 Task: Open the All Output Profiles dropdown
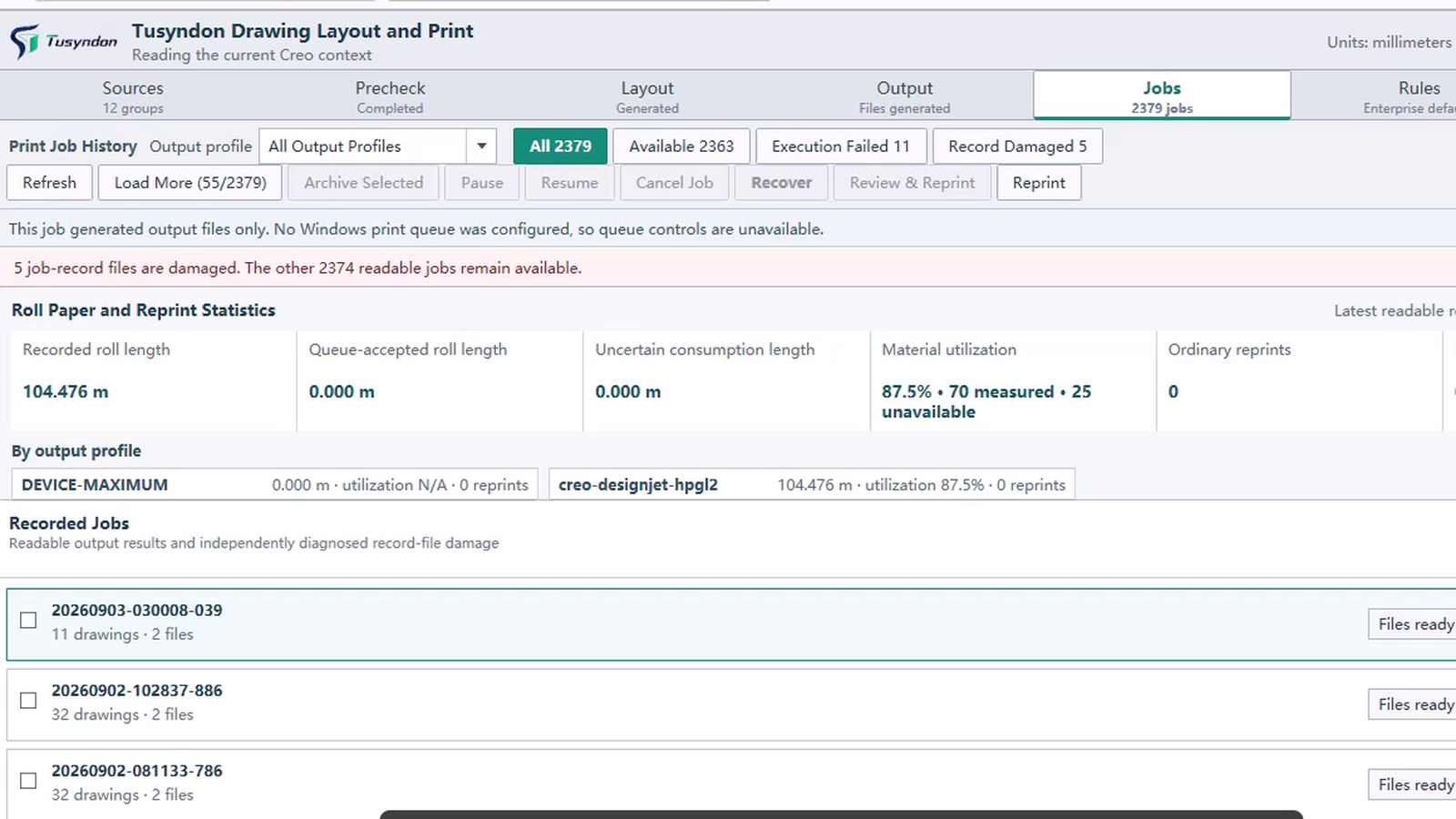pos(378,146)
